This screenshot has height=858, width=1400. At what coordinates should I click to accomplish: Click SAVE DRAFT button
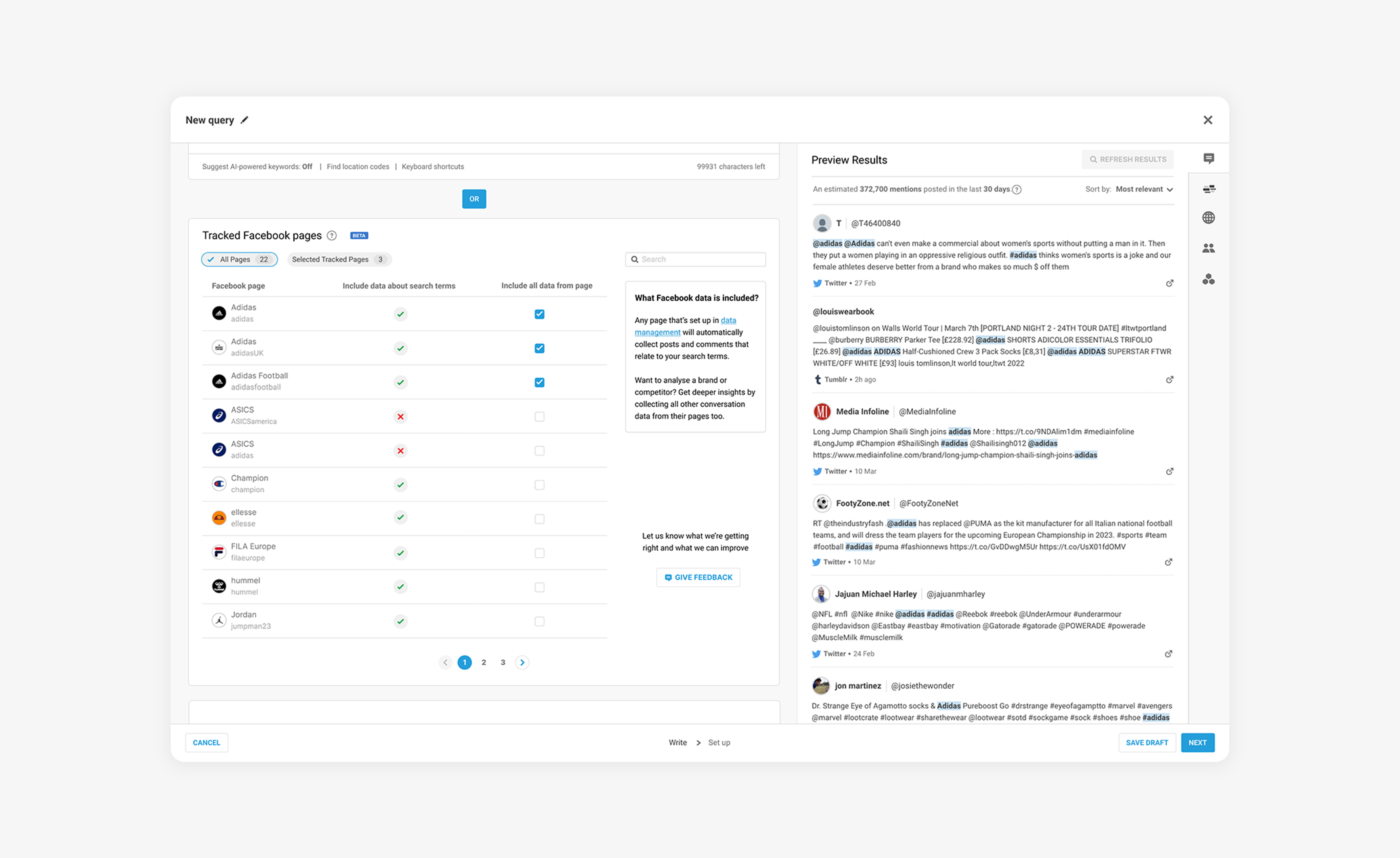(x=1147, y=742)
